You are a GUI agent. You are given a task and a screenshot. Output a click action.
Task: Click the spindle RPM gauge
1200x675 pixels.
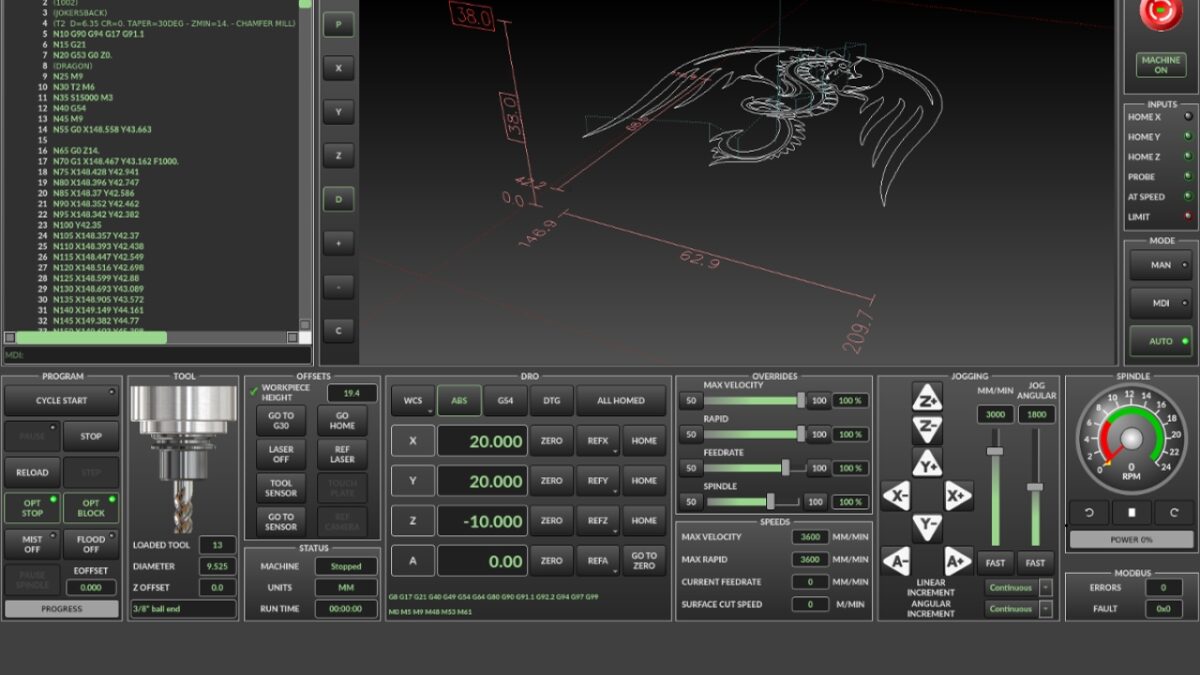coord(1131,439)
